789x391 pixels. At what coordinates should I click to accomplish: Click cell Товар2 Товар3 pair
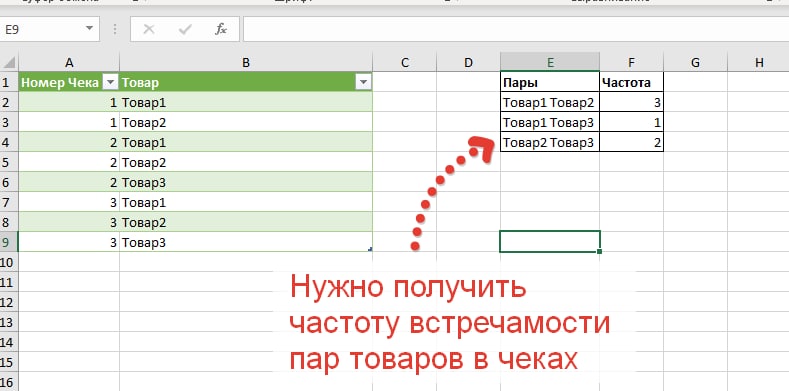click(x=550, y=142)
